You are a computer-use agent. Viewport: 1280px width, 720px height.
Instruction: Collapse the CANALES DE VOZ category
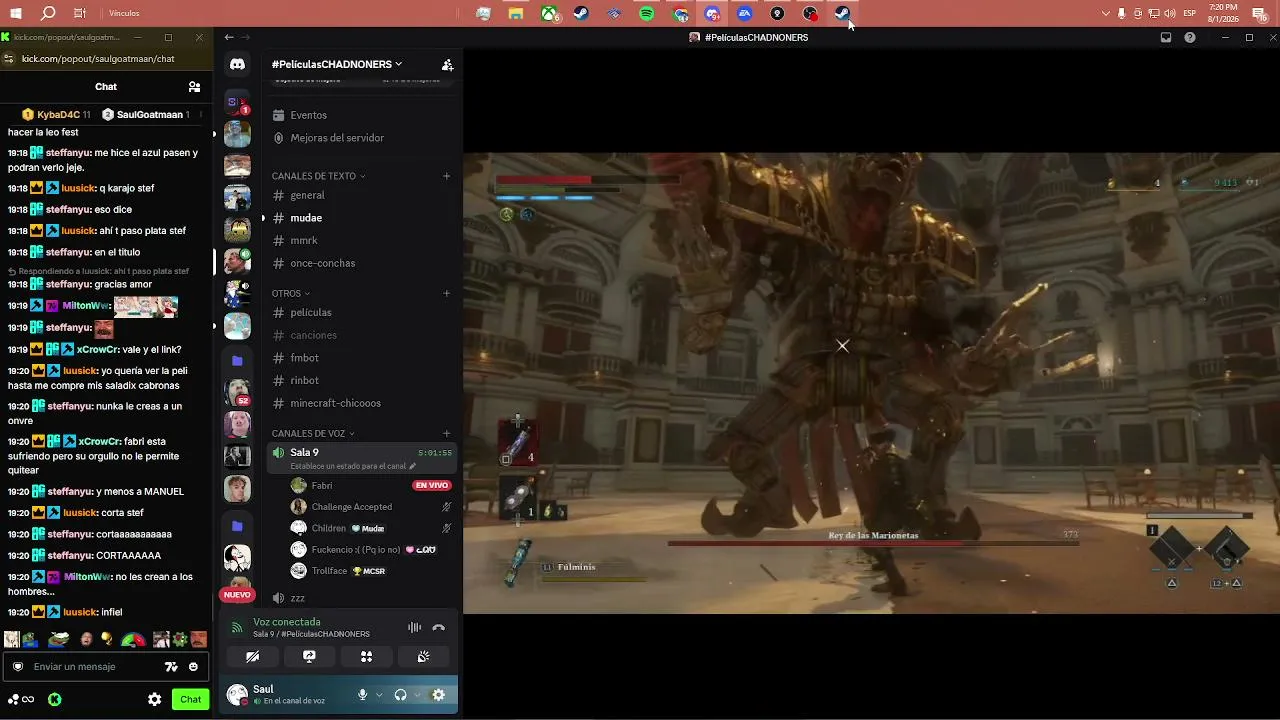click(x=313, y=434)
